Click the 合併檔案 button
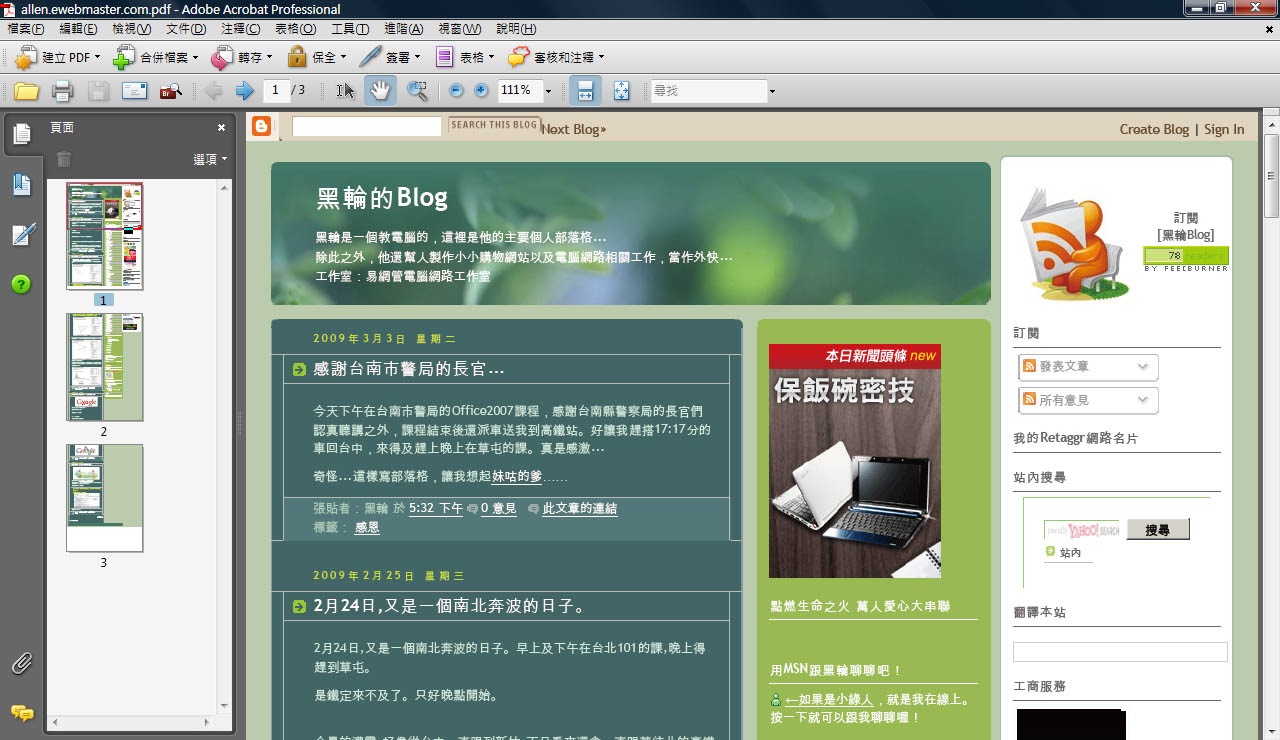 point(156,58)
